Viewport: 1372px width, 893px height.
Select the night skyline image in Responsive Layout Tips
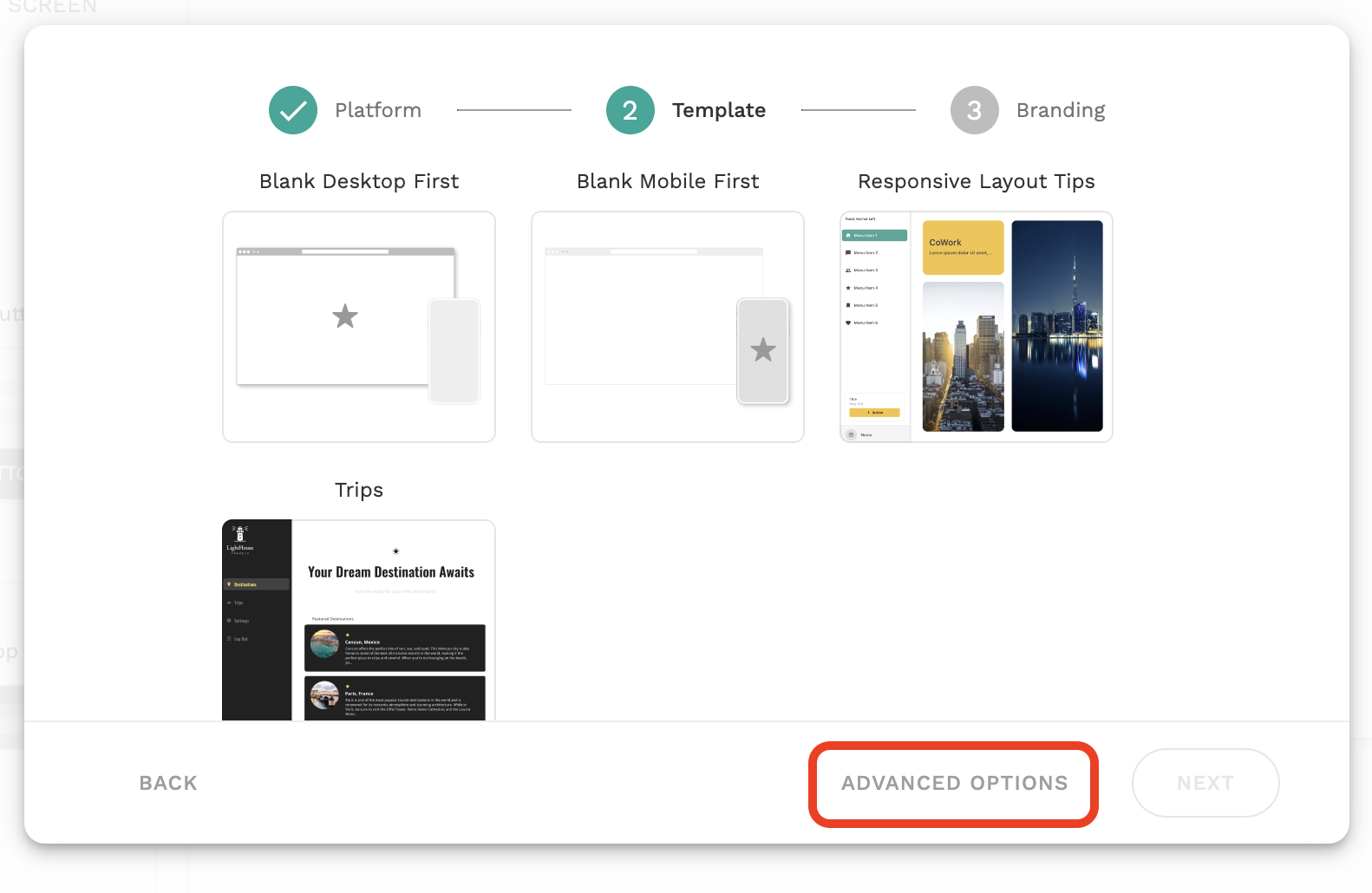1056,326
